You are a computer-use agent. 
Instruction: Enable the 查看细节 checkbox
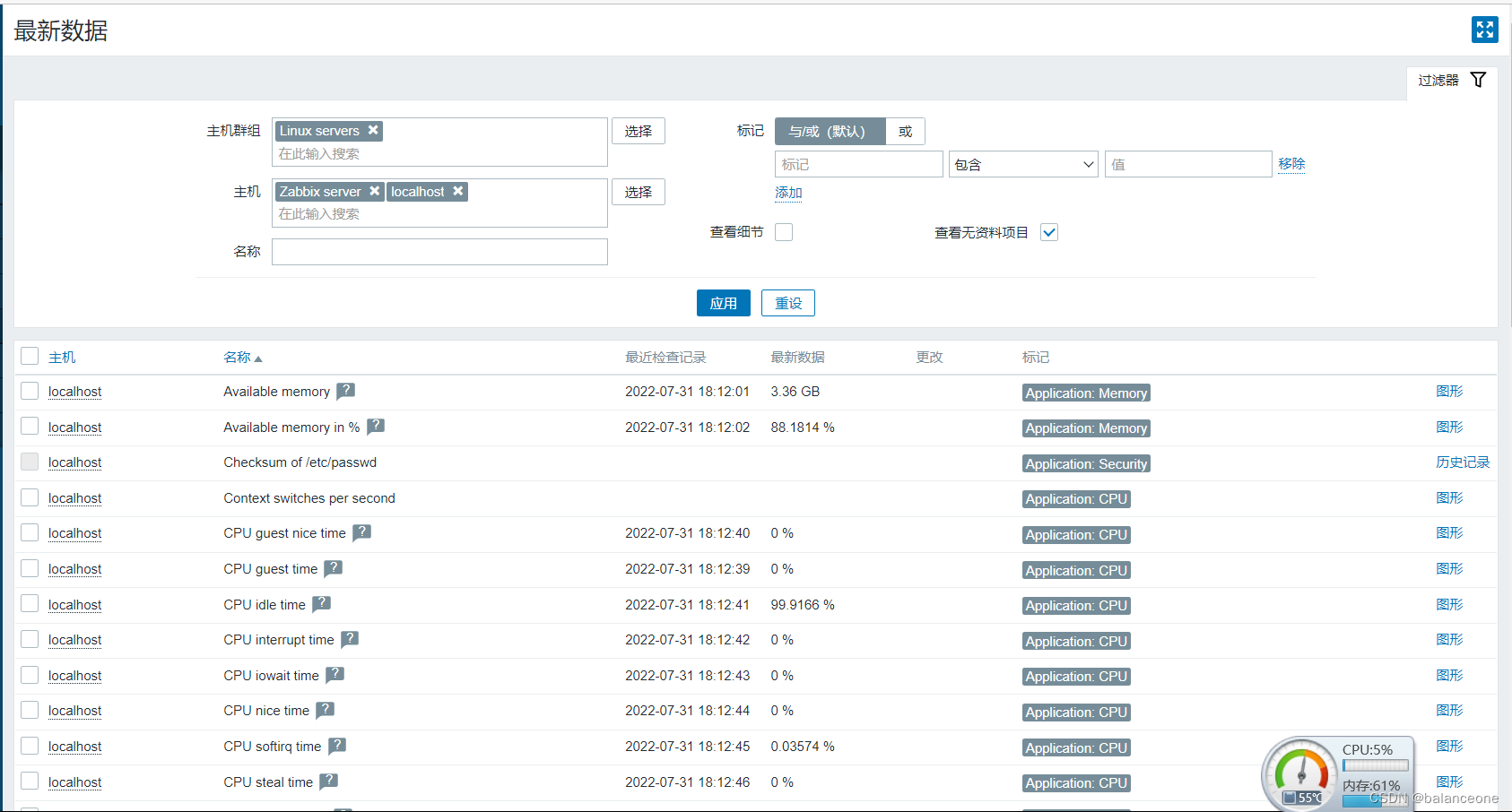pos(784,232)
